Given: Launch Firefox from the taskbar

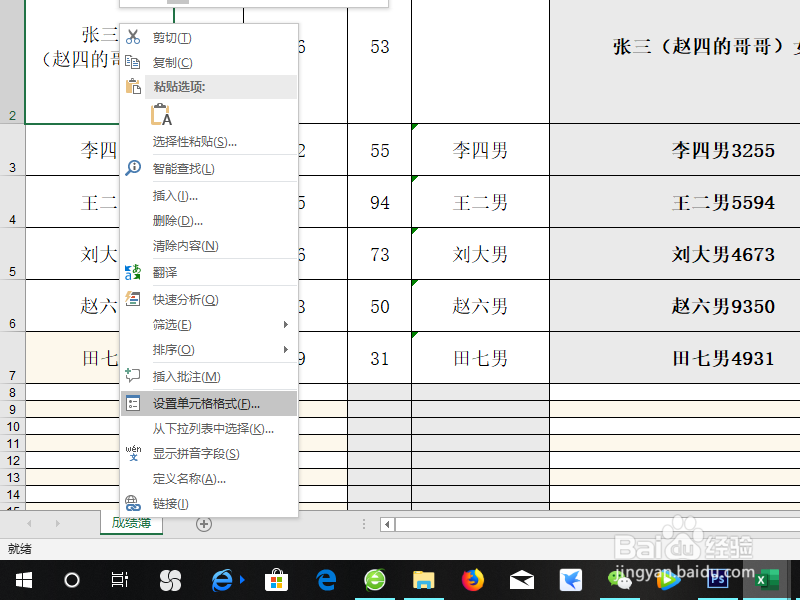Looking at the screenshot, I should pyautogui.click(x=472, y=580).
